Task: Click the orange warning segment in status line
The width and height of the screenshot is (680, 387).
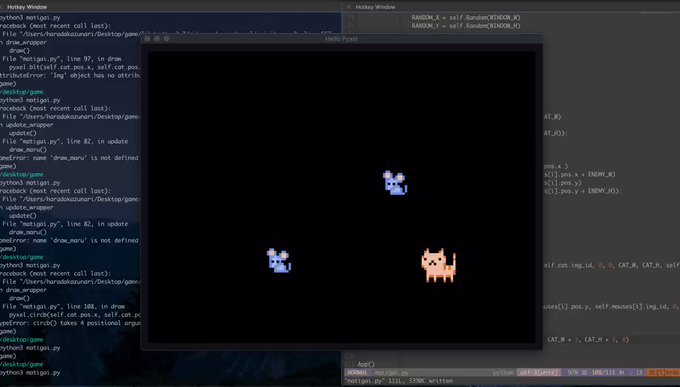Action: (x=663, y=373)
